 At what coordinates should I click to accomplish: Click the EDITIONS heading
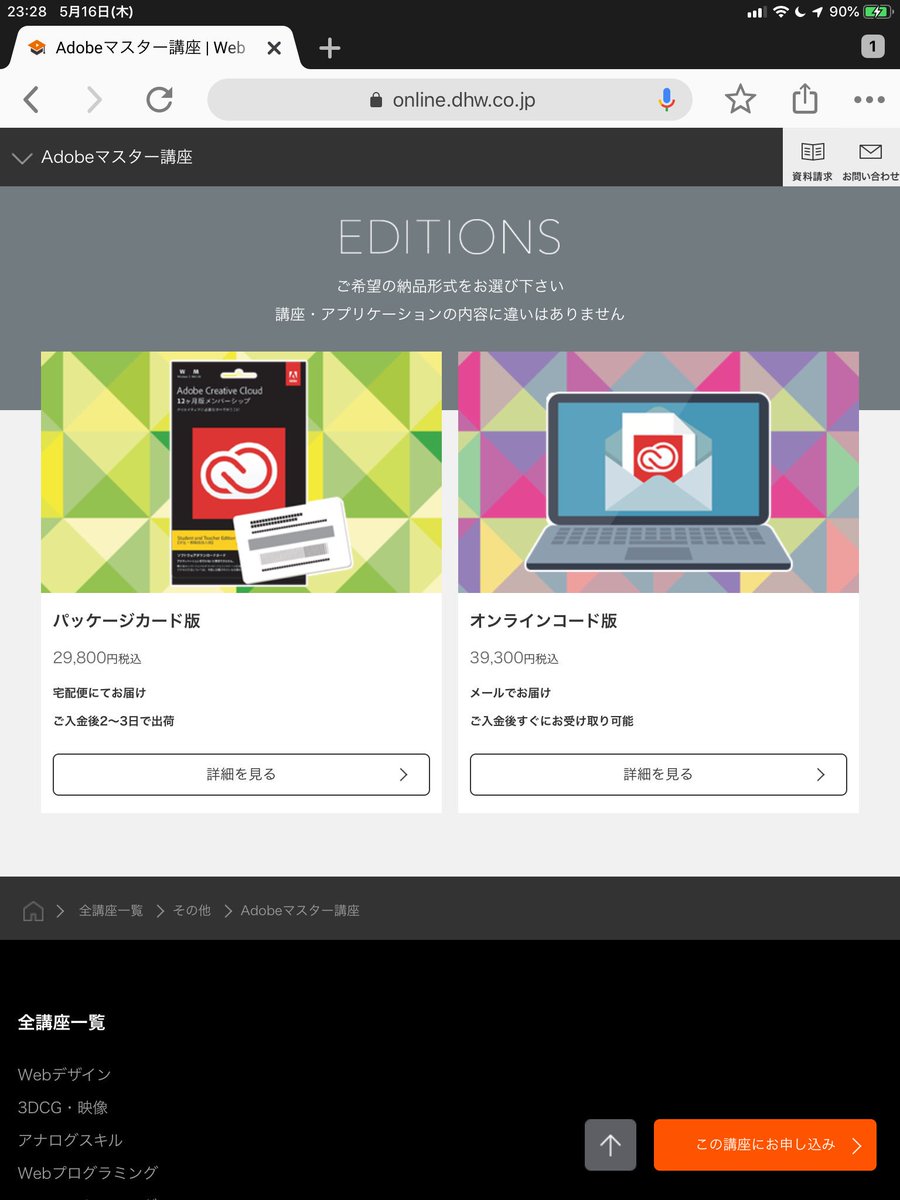[x=450, y=237]
